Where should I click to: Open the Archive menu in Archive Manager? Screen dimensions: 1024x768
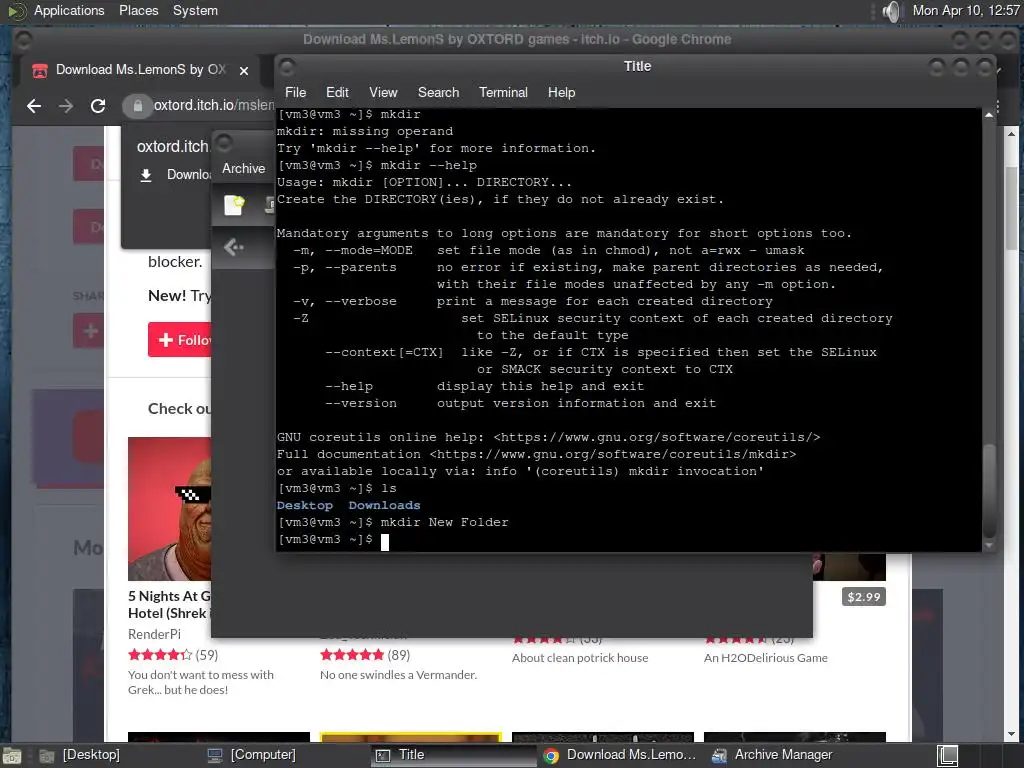(244, 168)
